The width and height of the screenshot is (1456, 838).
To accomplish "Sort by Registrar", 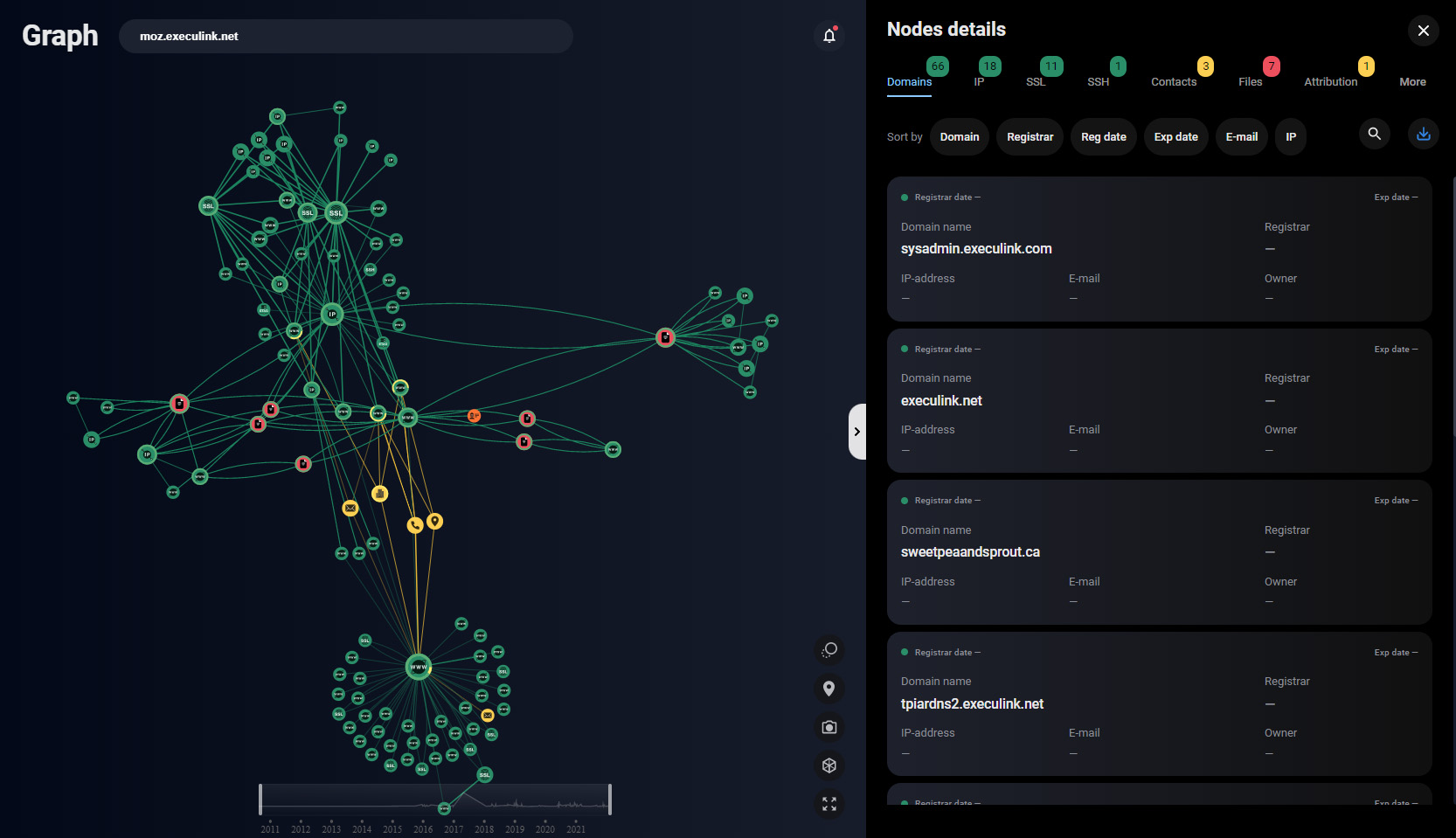I will (x=1030, y=137).
